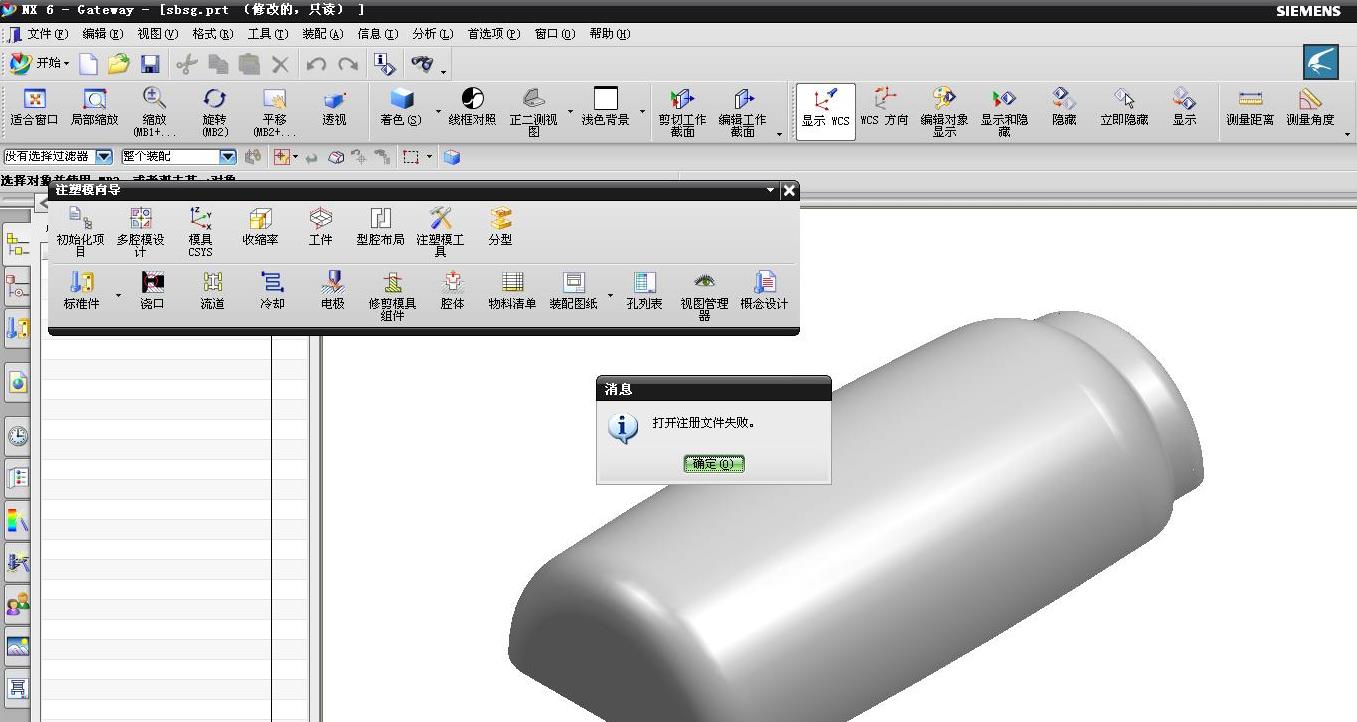This screenshot has width=1357, height=722.
Task: Open the 流道 runner tool
Action: pyautogui.click(x=212, y=292)
